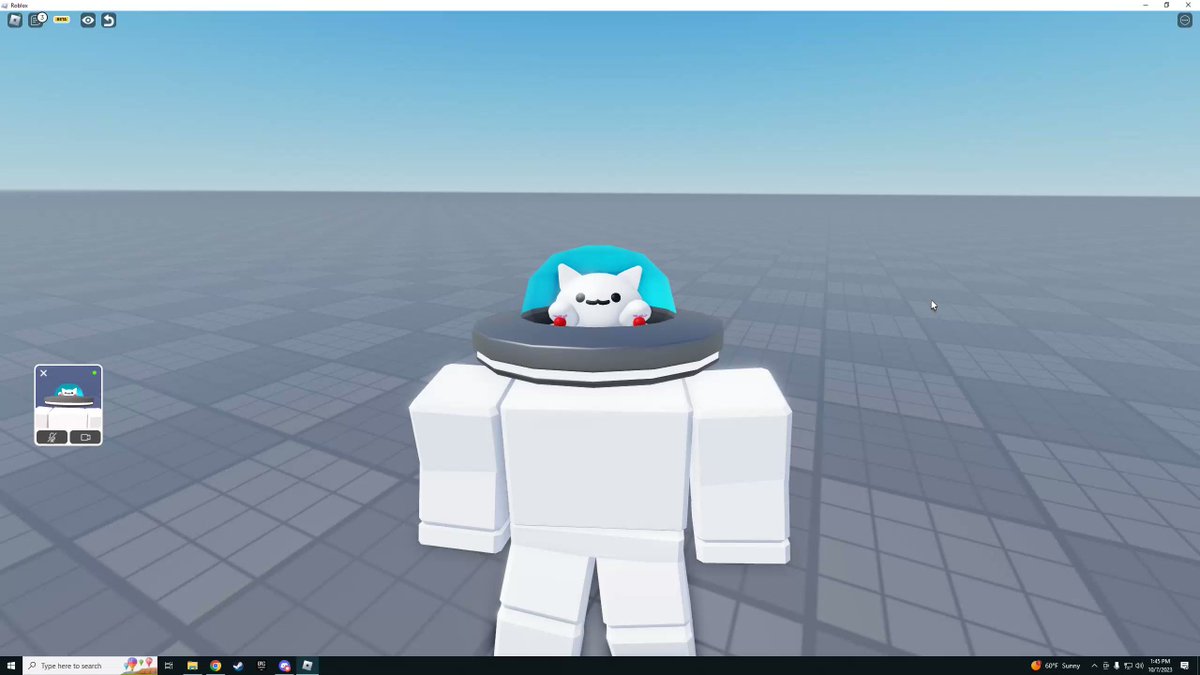Open File Explorer from the taskbar

pos(192,665)
